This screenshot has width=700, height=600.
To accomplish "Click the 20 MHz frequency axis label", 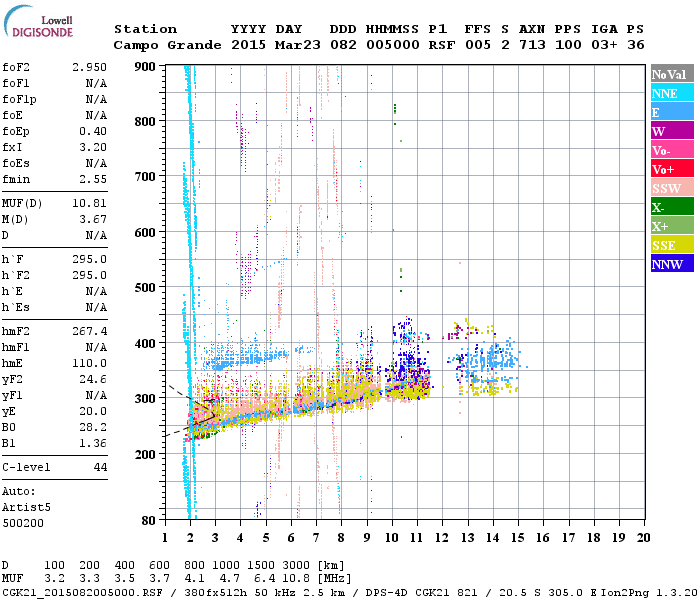I will coord(643,538).
